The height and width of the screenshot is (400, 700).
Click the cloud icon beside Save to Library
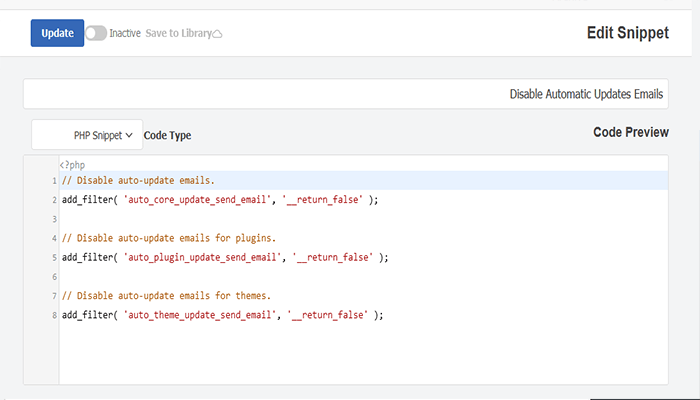pyautogui.click(x=218, y=34)
